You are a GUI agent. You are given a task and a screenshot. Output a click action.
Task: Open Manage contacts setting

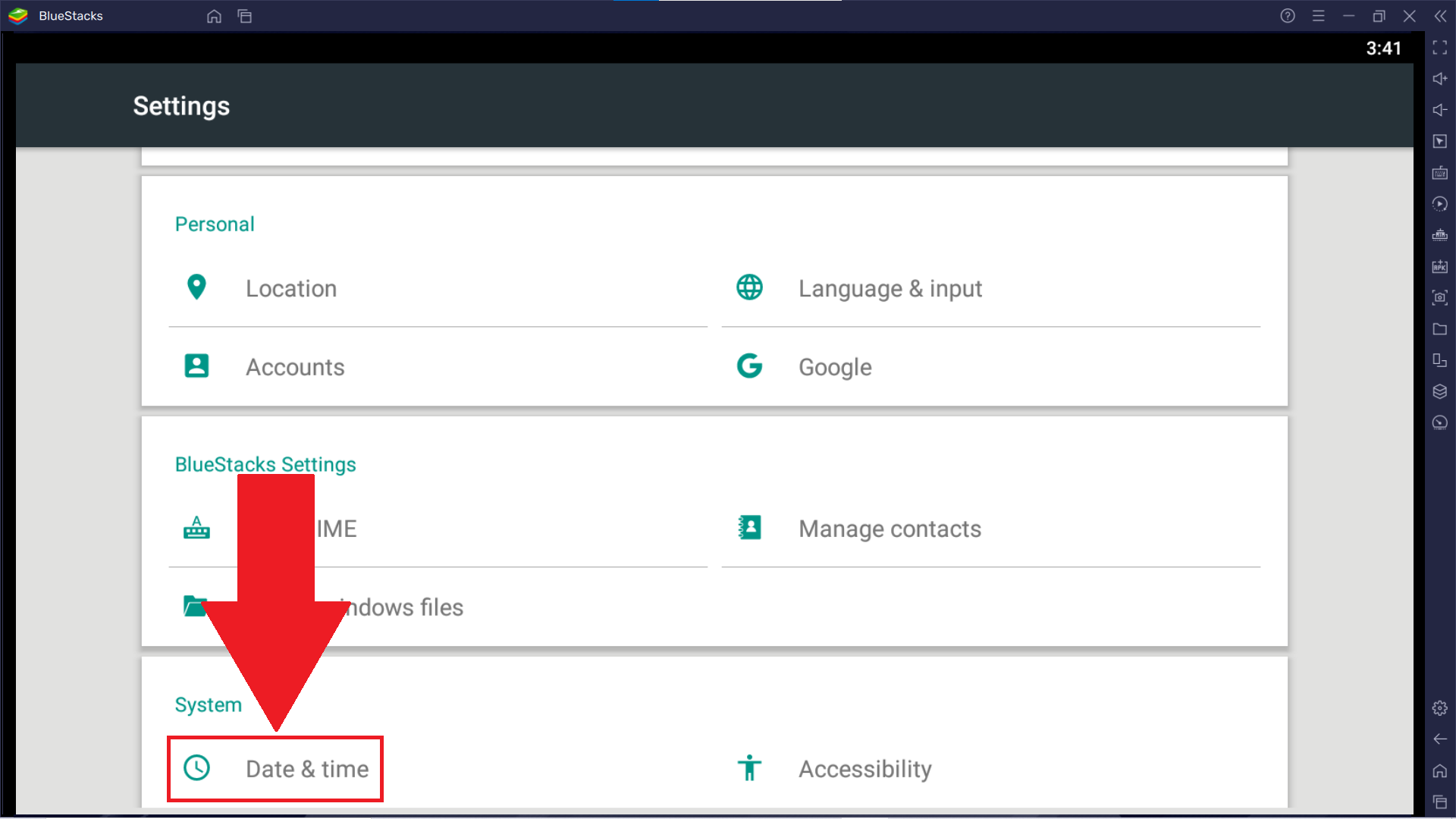click(991, 529)
